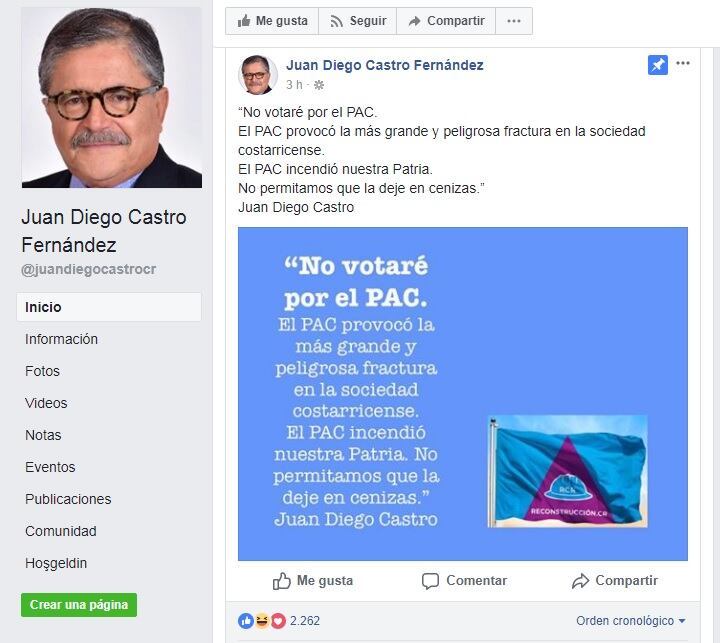Click the pinned post pushpin icon

[x=658, y=65]
